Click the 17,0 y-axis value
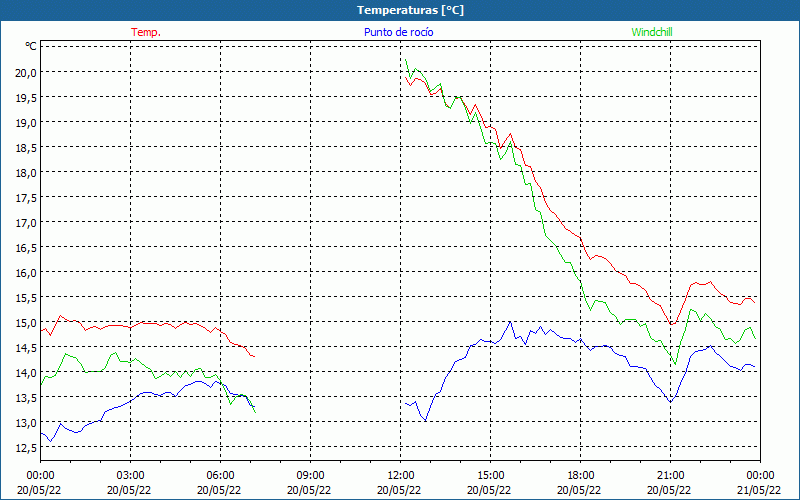This screenshot has height=500, width=800. tap(26, 222)
